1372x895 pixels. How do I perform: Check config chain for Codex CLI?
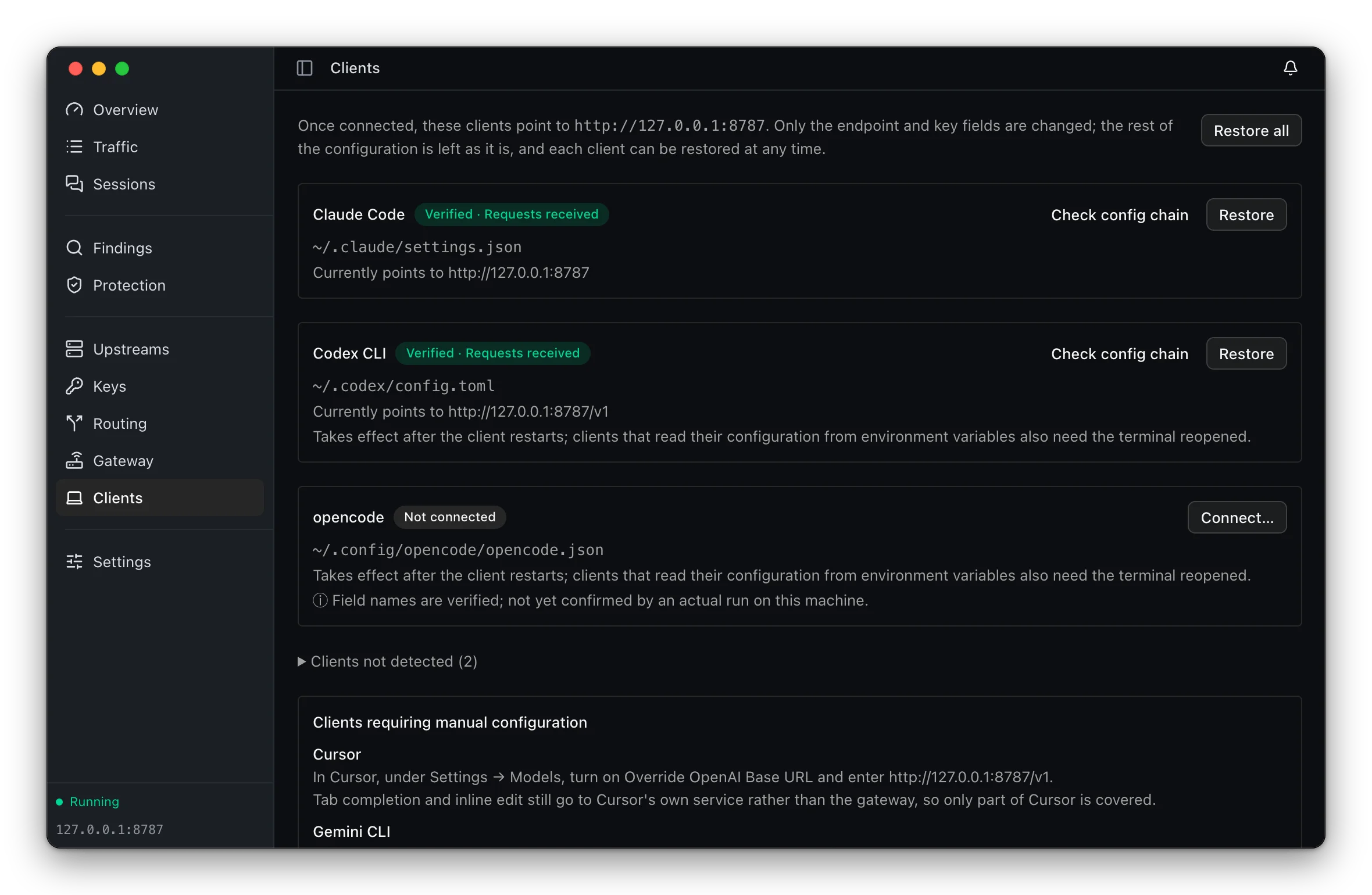[1120, 354]
